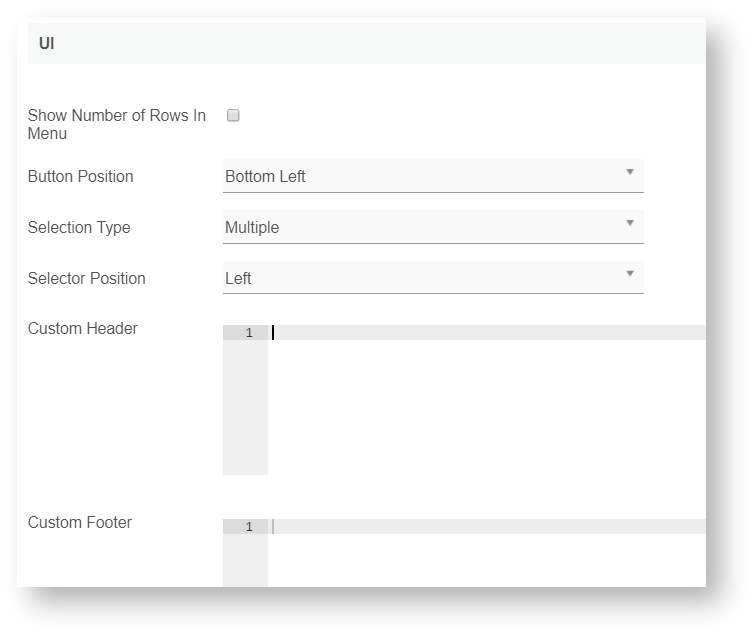Click empty area below line 1 in Custom Header editor

coord(480,410)
